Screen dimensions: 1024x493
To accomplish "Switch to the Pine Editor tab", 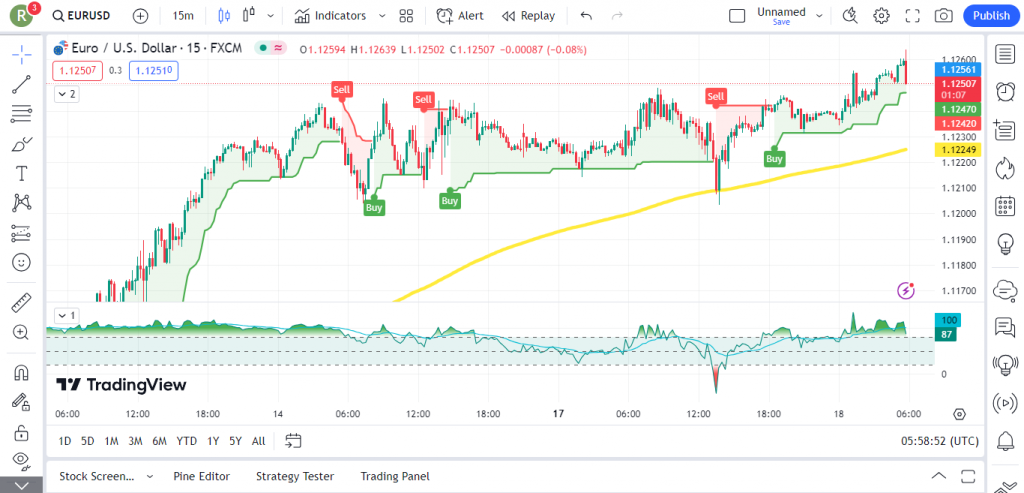I will [x=202, y=476].
